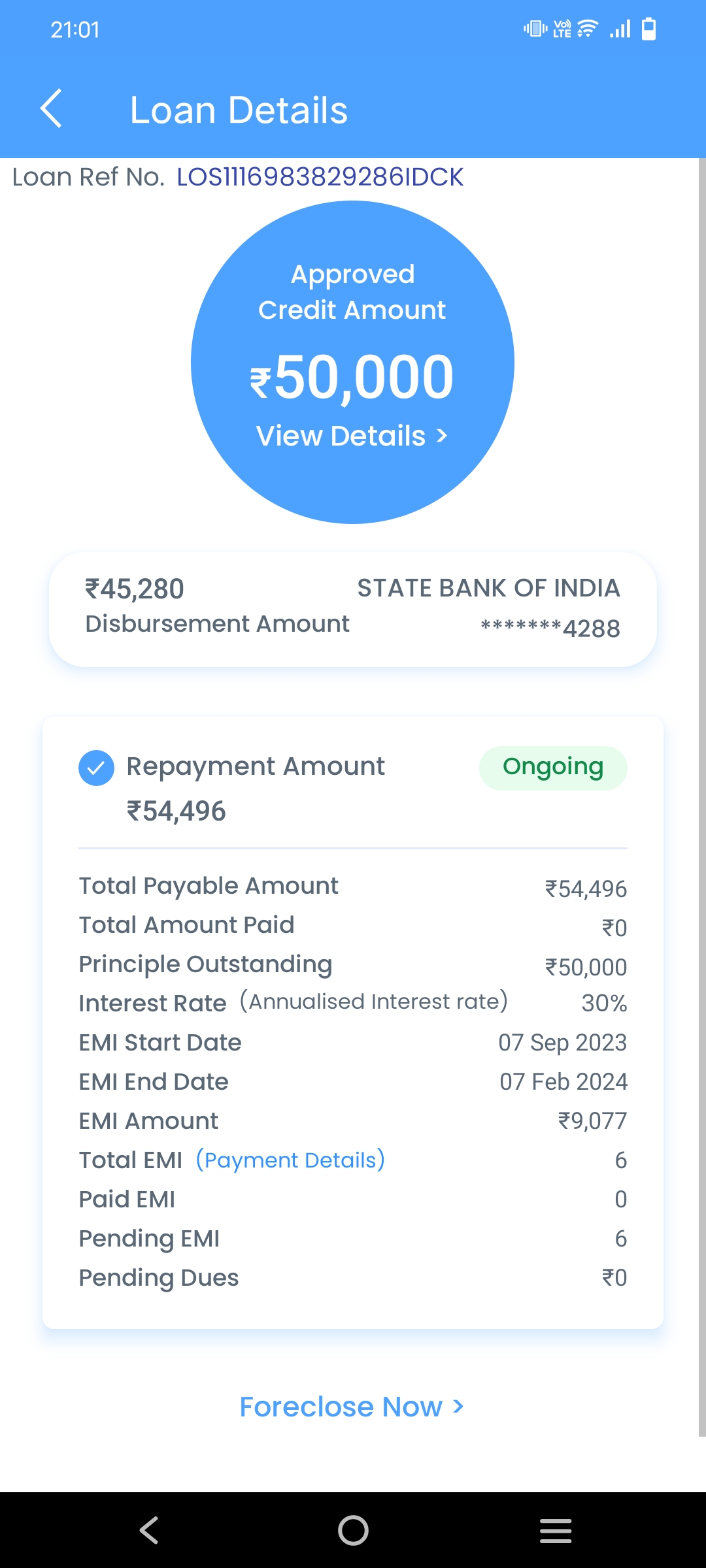
Task: Open View Details in the credit circle
Action: pyautogui.click(x=351, y=436)
